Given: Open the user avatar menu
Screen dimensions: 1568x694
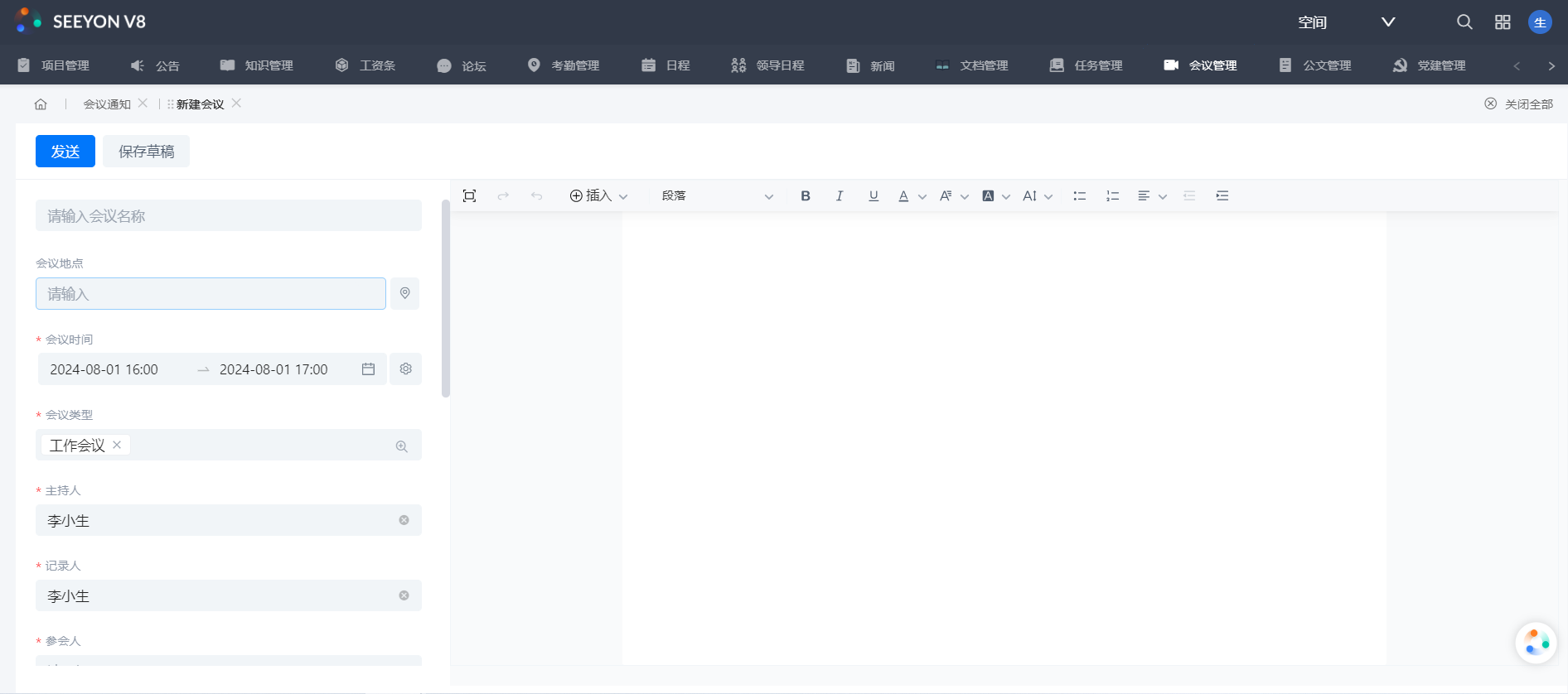Looking at the screenshot, I should 1540,22.
